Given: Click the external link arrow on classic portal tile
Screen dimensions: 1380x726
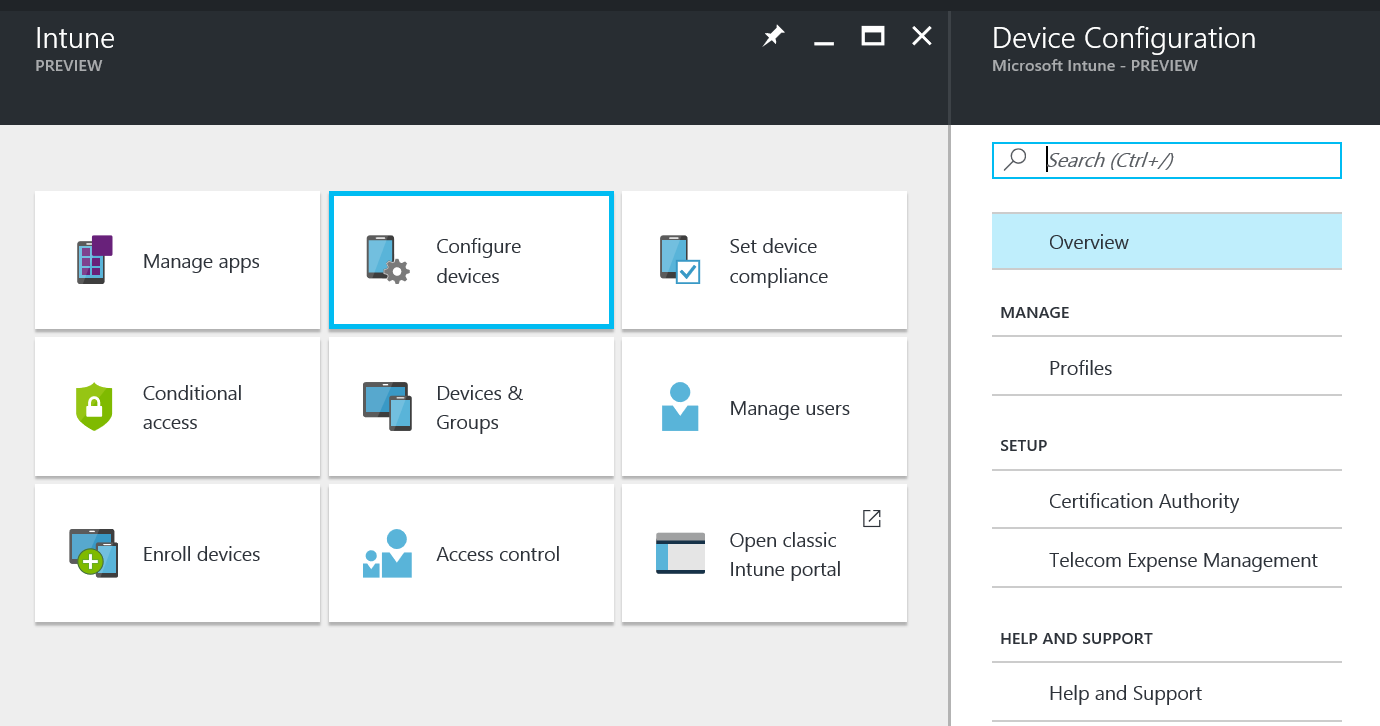Looking at the screenshot, I should point(871,518).
